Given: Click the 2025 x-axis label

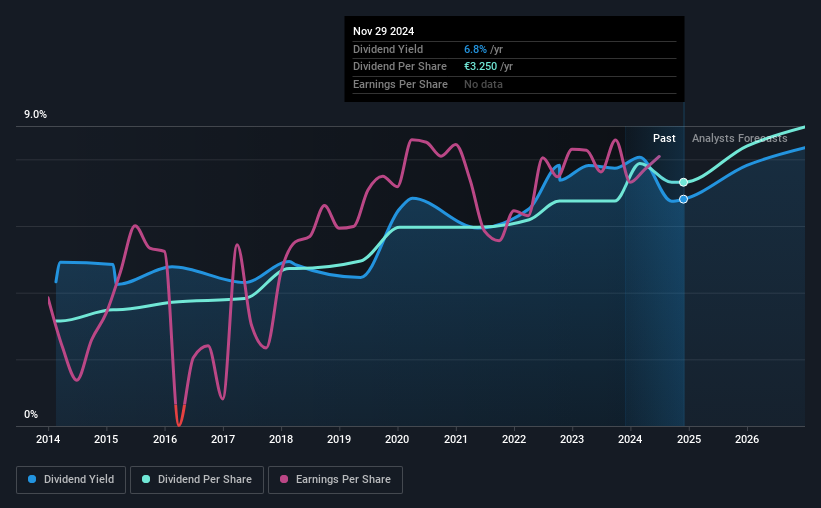Looking at the screenshot, I should (x=689, y=439).
